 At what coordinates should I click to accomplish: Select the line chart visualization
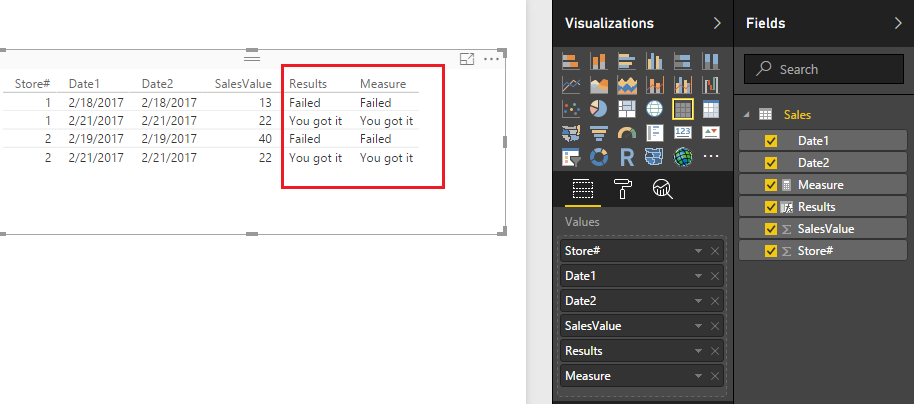[x=571, y=85]
